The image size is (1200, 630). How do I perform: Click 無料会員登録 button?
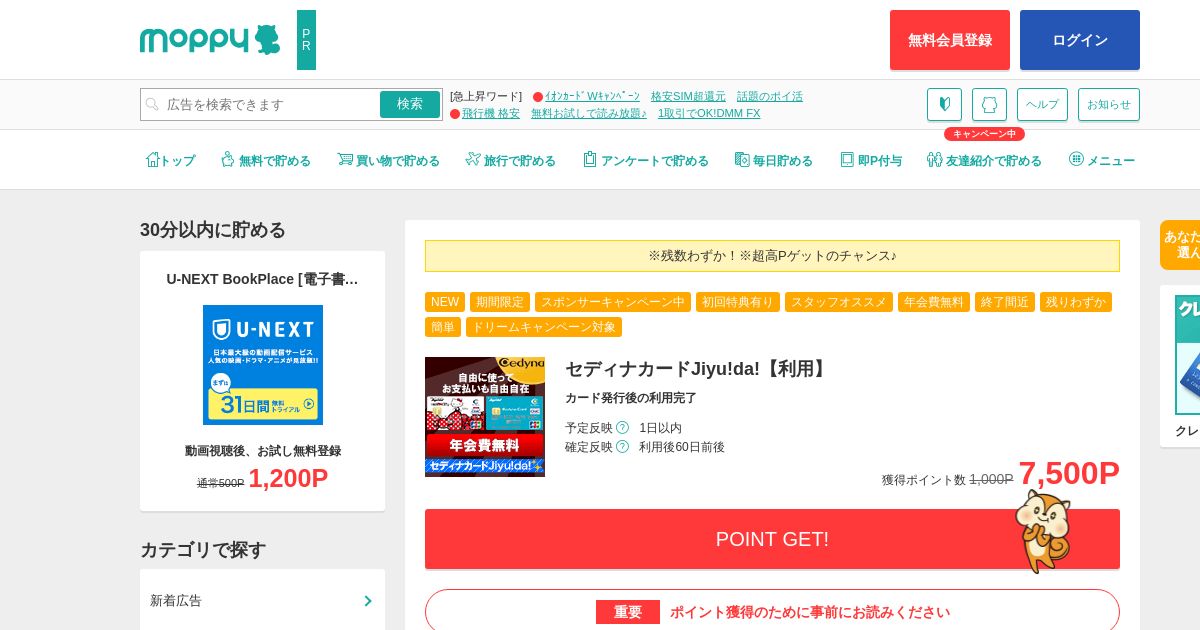pos(950,40)
